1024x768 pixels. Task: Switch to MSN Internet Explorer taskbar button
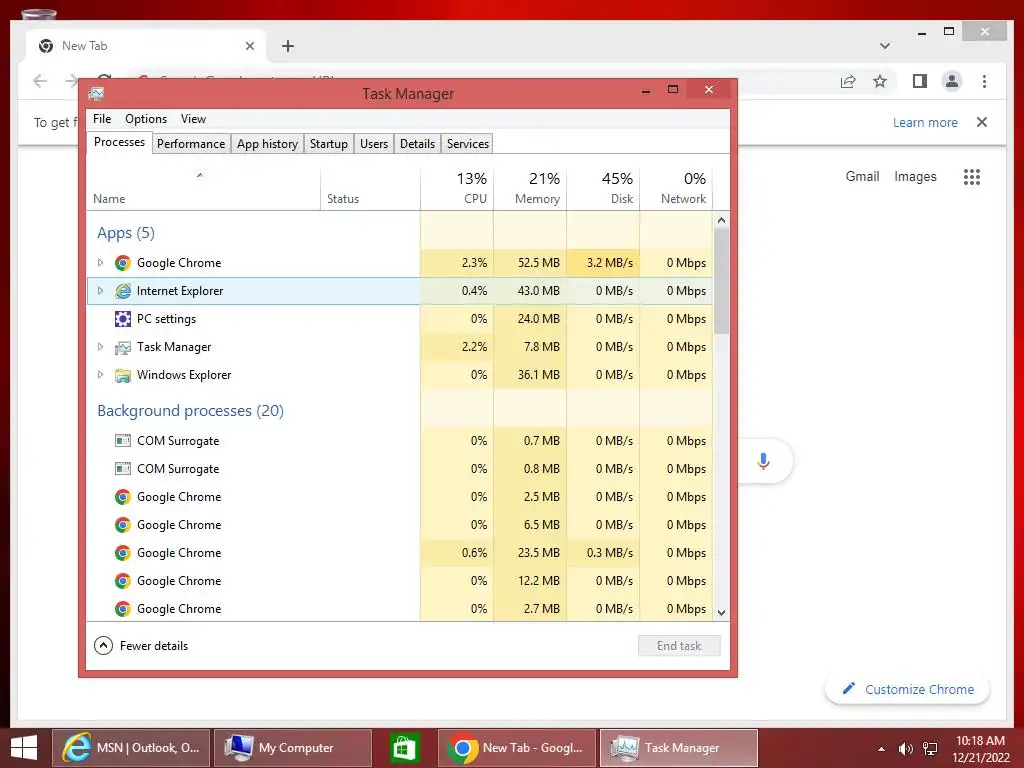tap(131, 748)
